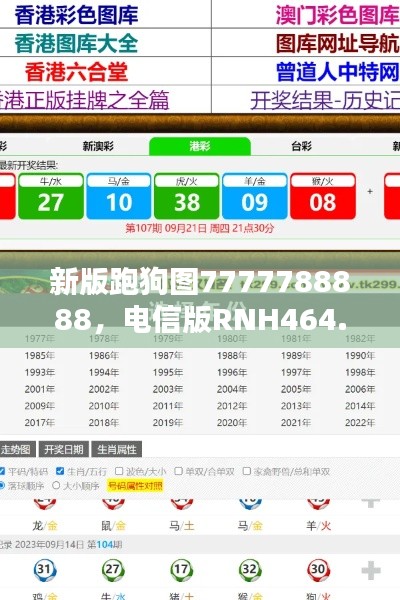
Task: Click the yellow 号码属性对照 button
Action: [x=135, y=486]
